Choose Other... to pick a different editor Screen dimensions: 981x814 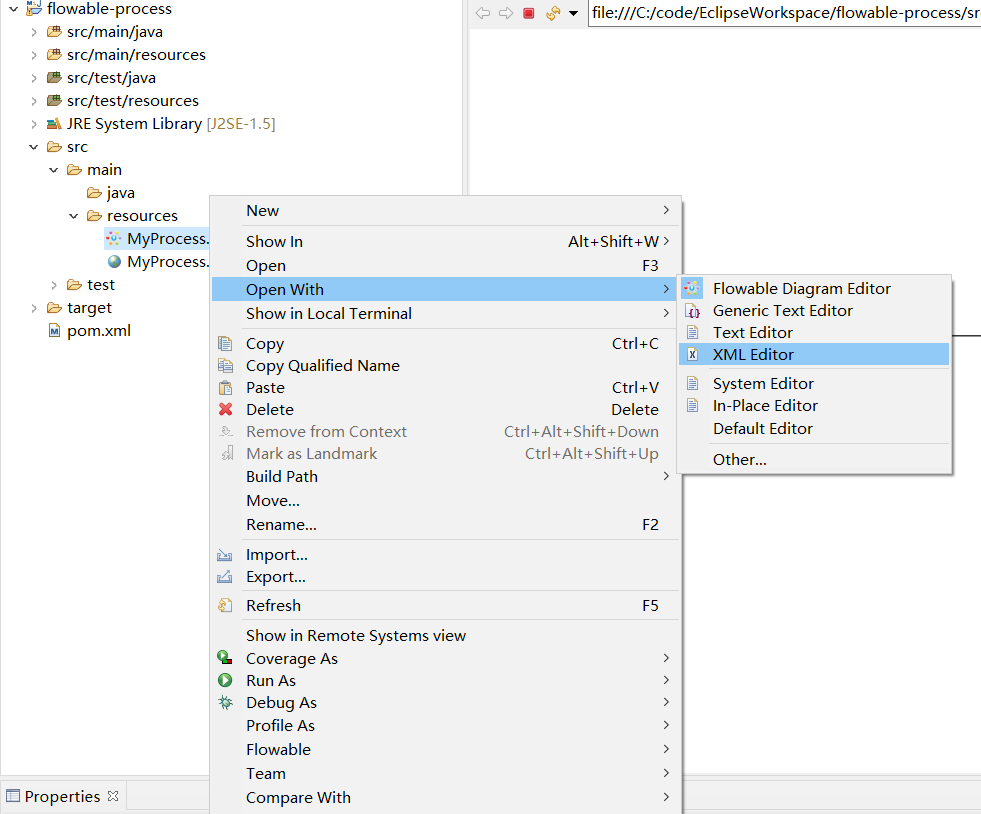point(739,459)
